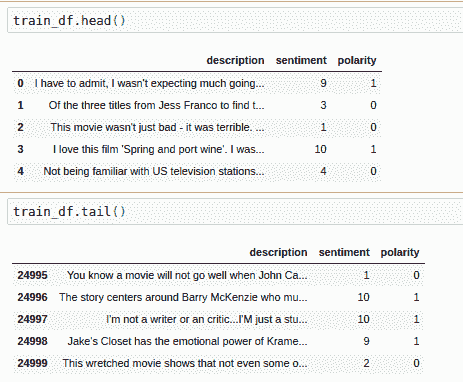Click the description header in head table

tap(235, 60)
